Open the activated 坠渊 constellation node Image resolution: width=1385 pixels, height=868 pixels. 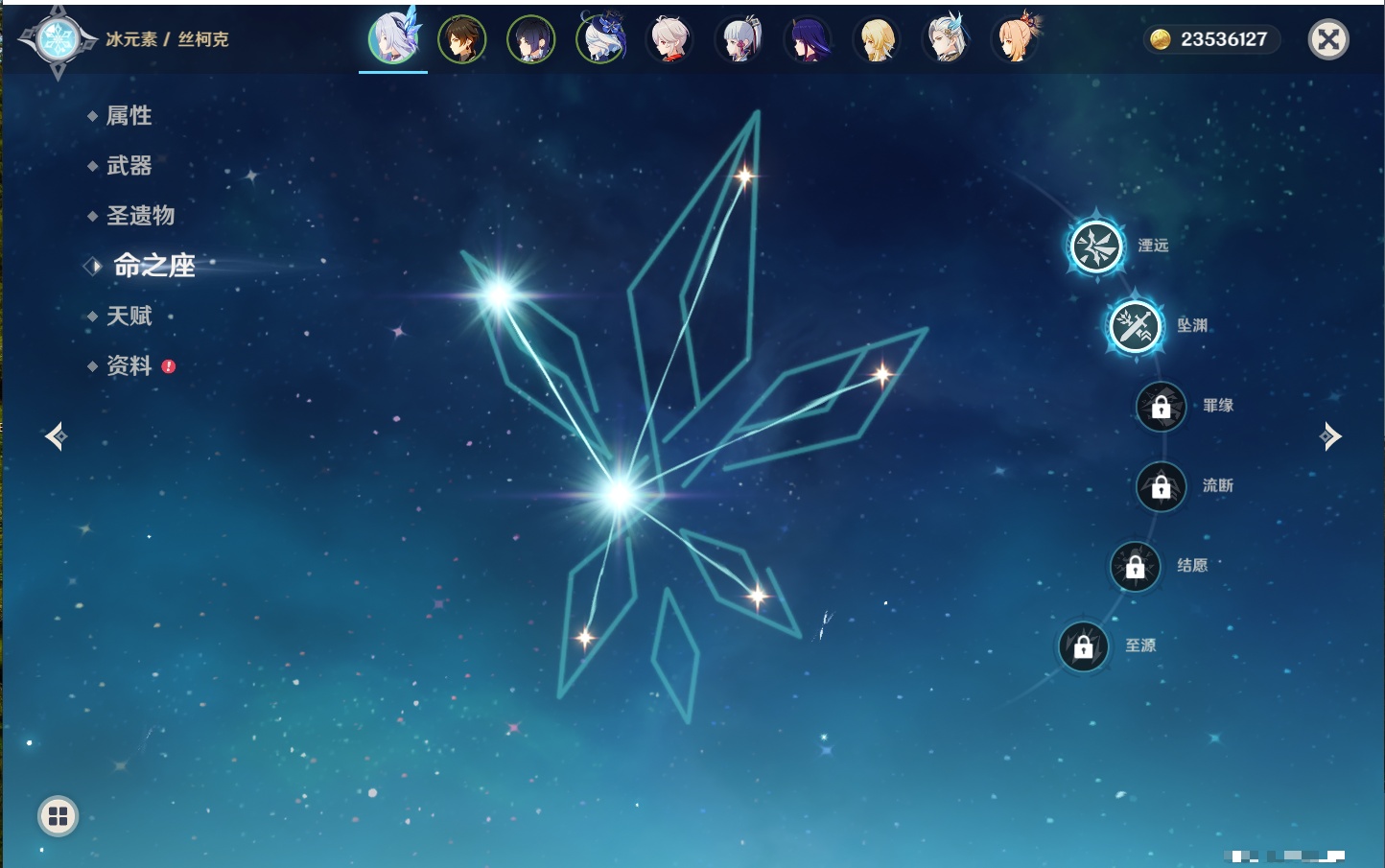1135,326
